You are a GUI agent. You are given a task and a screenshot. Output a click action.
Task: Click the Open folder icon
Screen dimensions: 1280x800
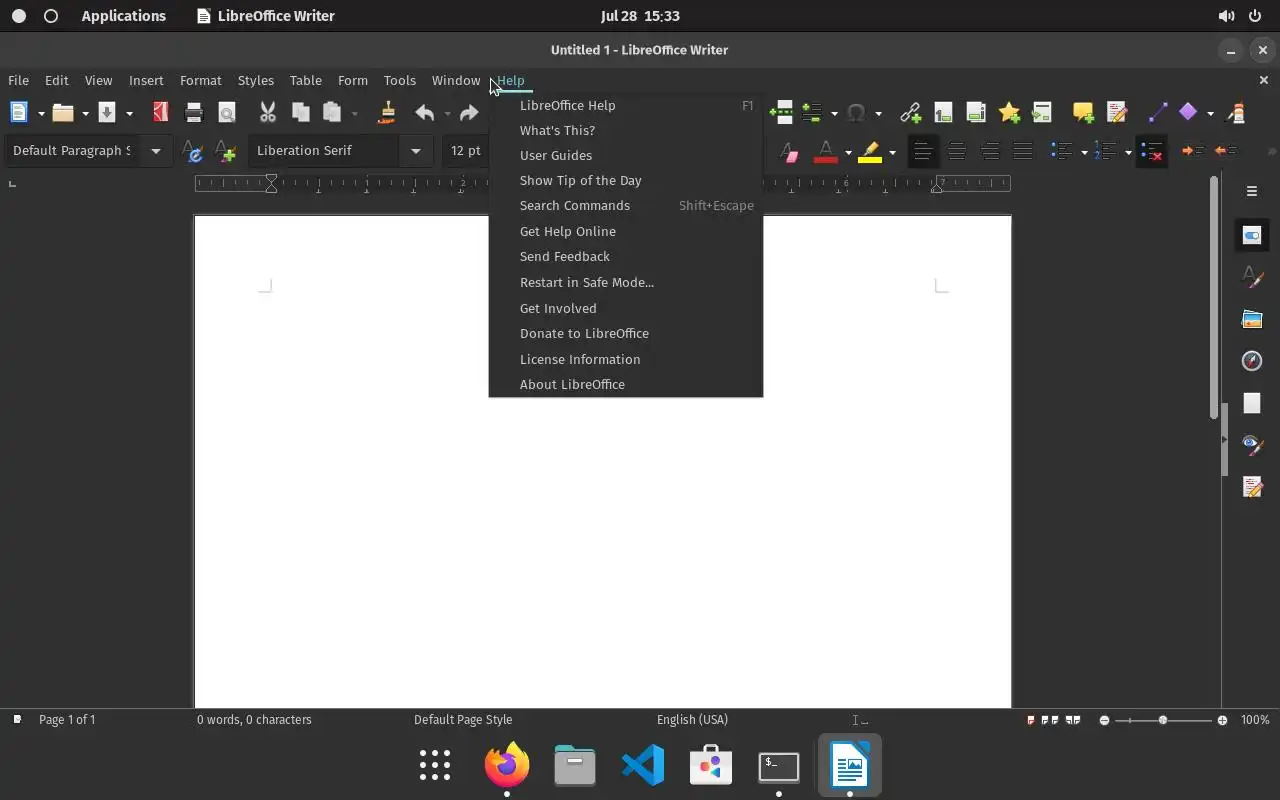click(63, 113)
